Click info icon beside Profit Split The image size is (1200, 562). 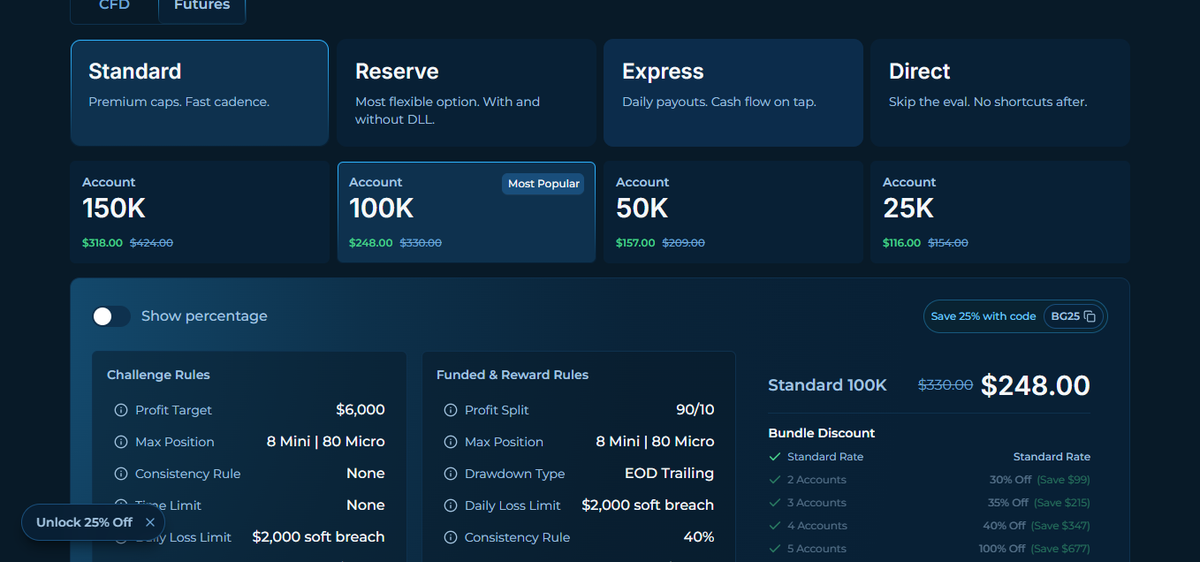coord(450,410)
